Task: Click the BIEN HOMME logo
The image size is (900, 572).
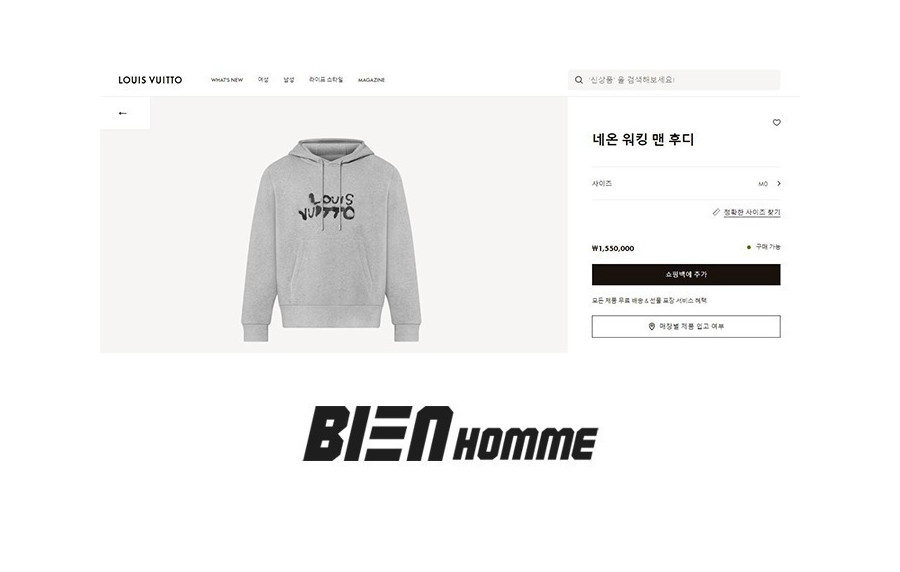Action: [x=451, y=434]
